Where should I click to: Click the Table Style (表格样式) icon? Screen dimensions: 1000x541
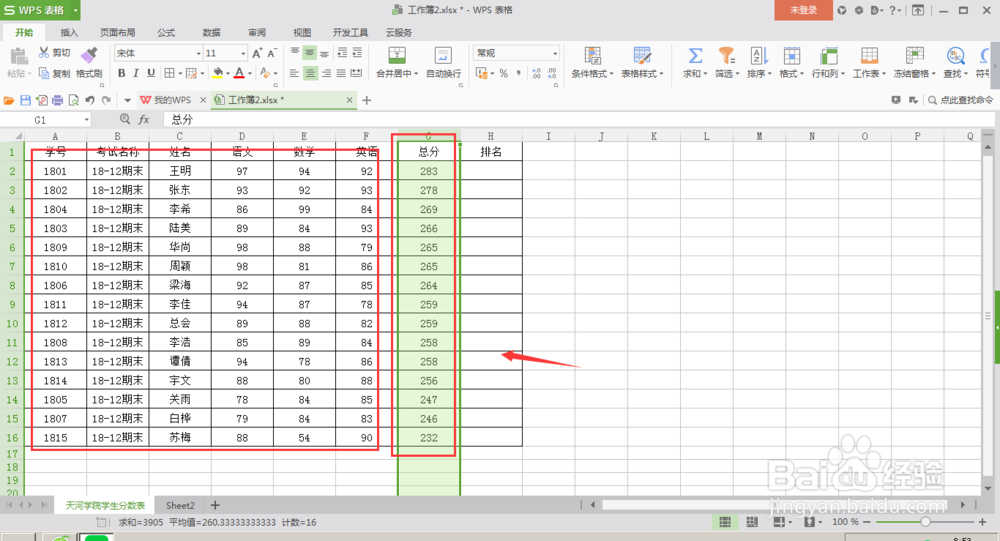[x=642, y=56]
